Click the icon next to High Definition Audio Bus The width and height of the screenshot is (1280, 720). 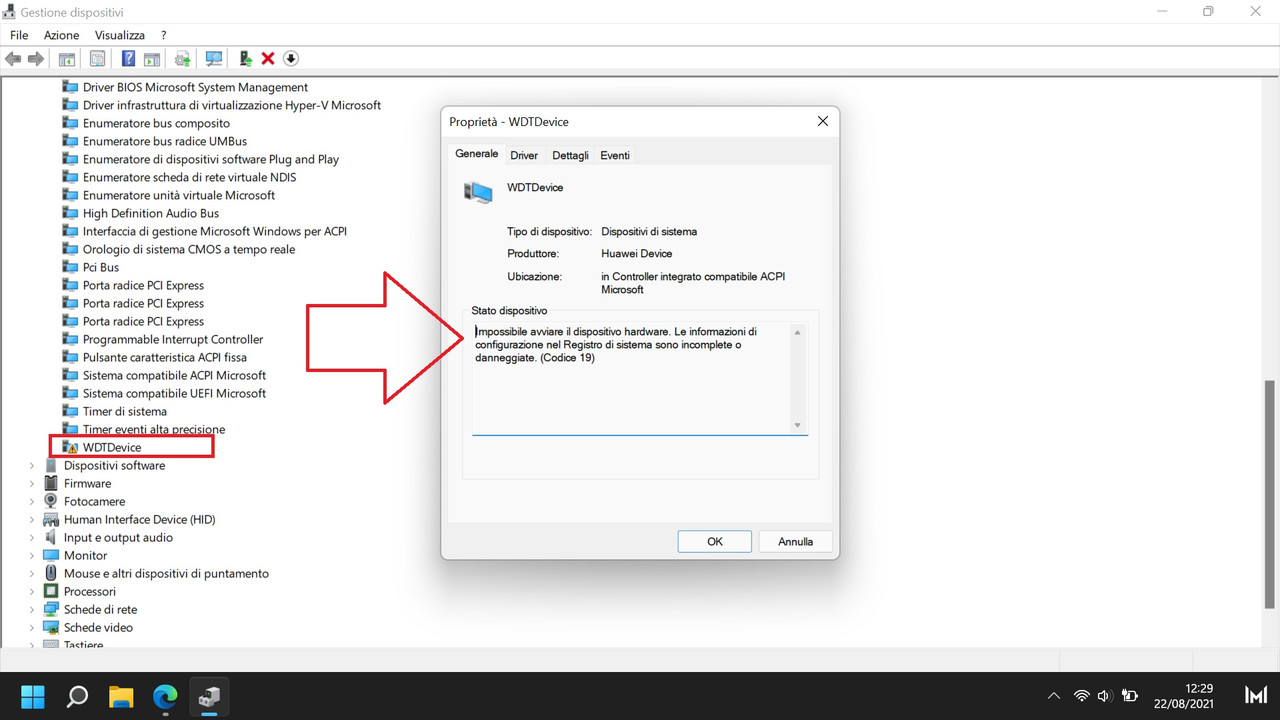[70, 213]
